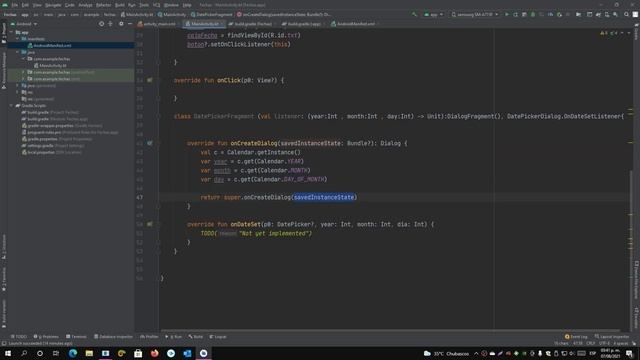Click the AVD Manager toolbar icon
The height and width of the screenshot is (360, 640).
pyautogui.click(x=607, y=14)
